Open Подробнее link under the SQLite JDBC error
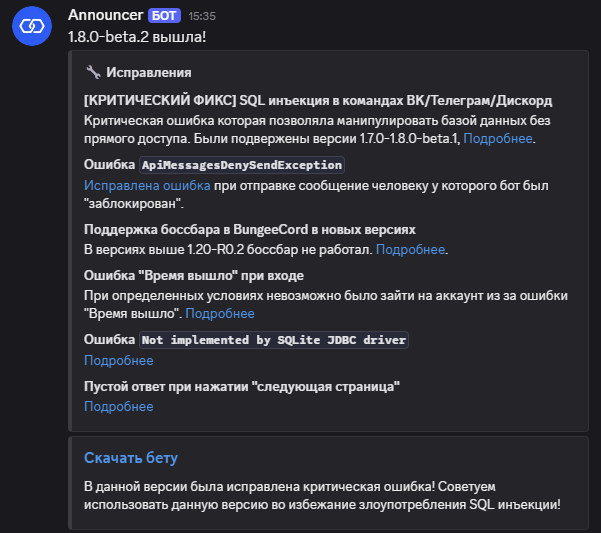601x533 pixels. (118, 360)
